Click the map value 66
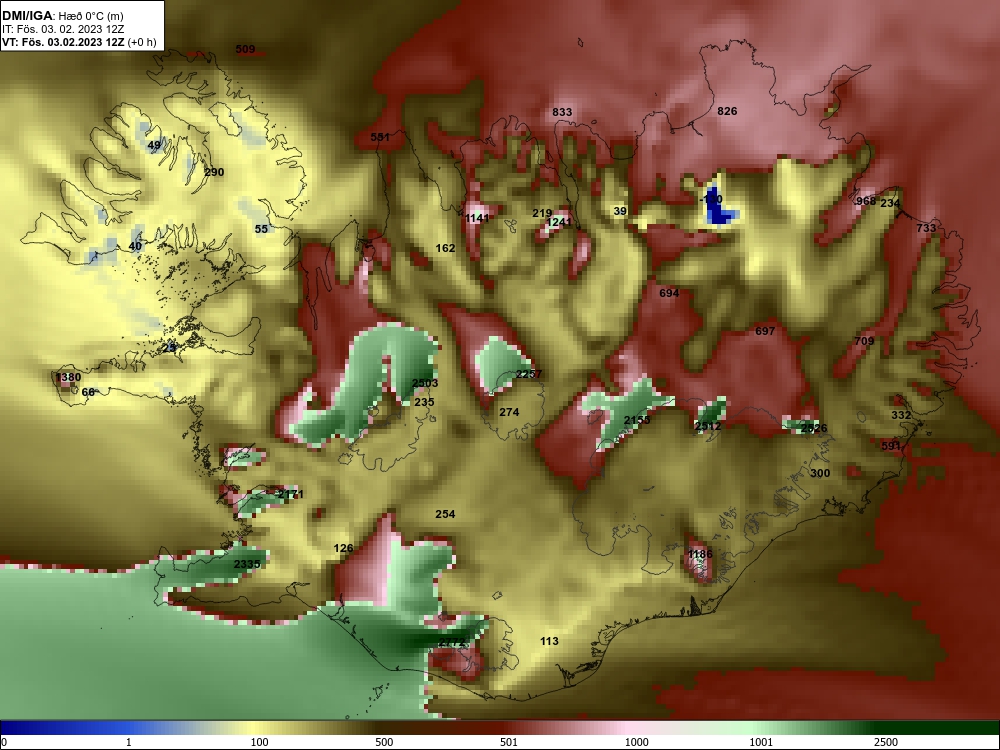 (x=88, y=392)
